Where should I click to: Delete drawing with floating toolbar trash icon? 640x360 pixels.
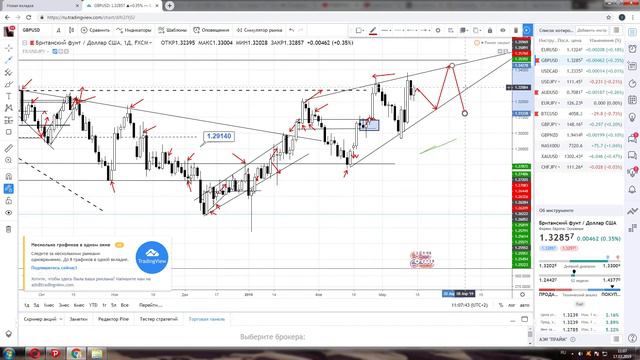516,31
